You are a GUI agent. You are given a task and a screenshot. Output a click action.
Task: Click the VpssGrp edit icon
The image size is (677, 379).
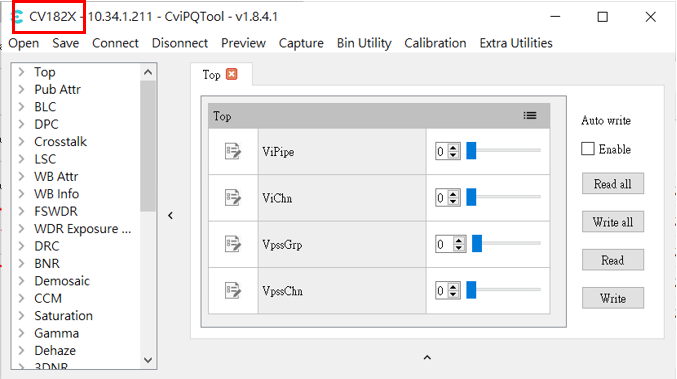(233, 244)
